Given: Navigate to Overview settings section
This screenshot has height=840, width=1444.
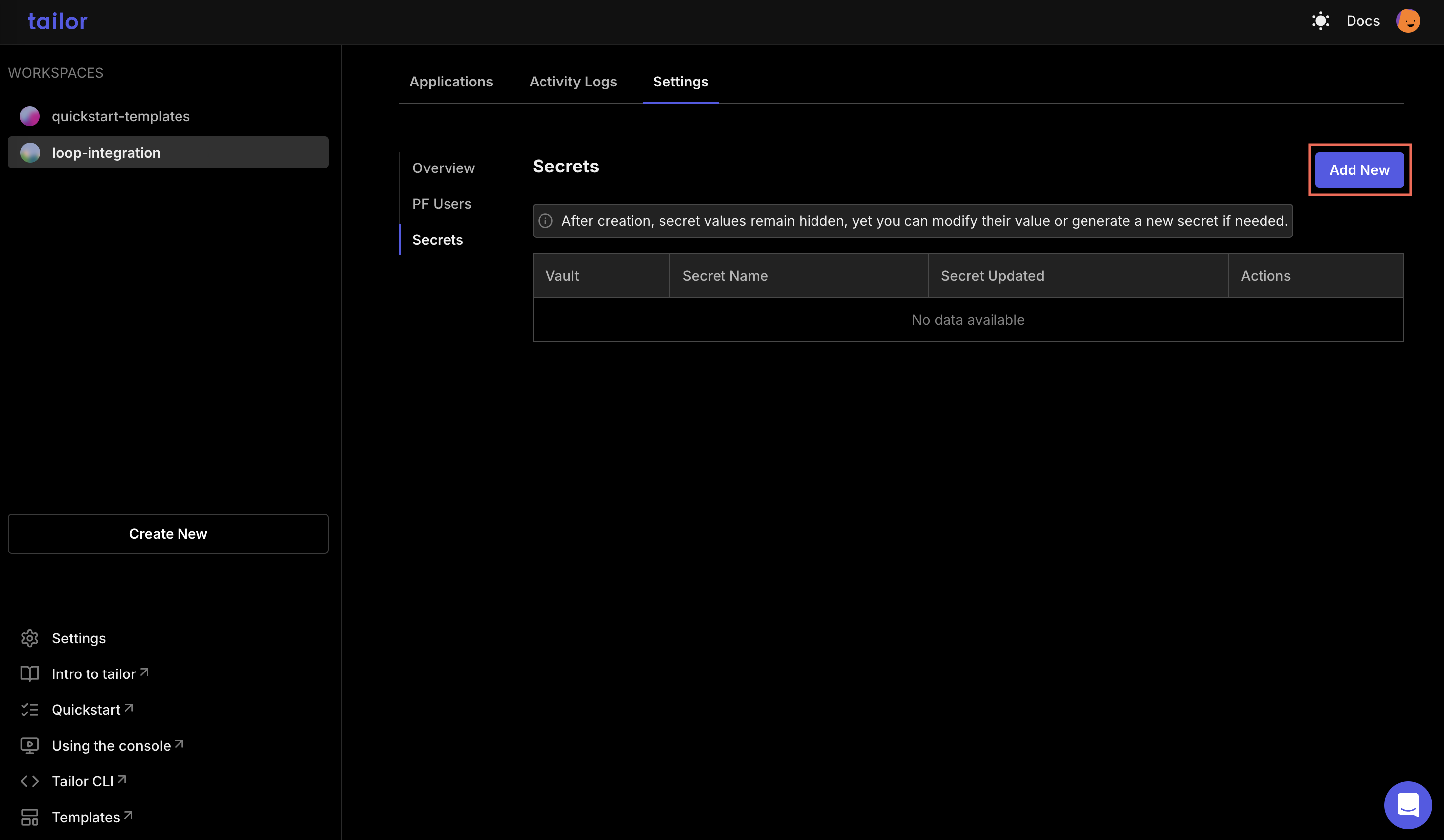Looking at the screenshot, I should coord(443,167).
